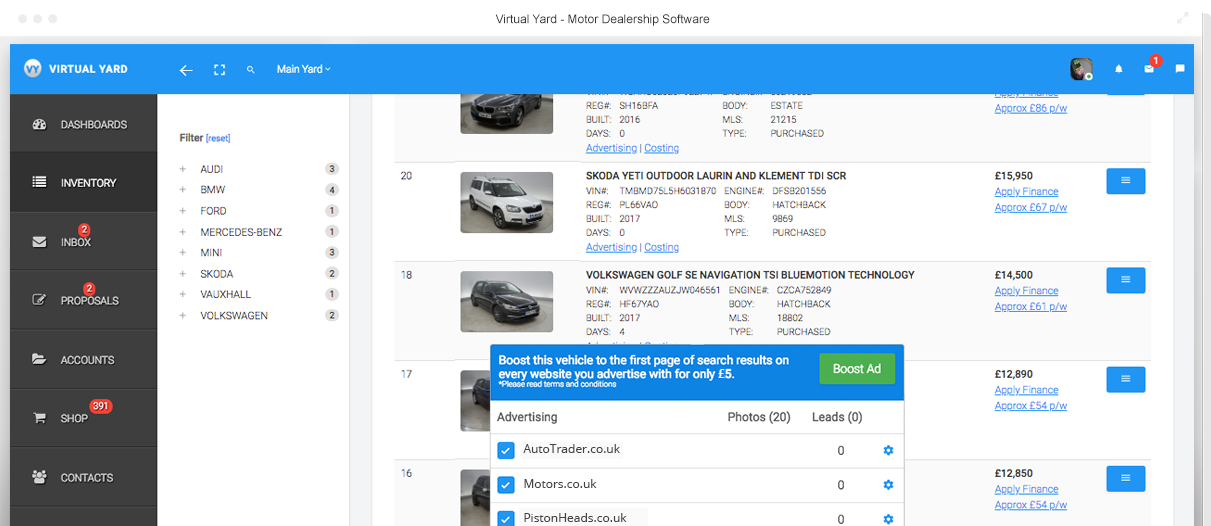Open the estate car thumbnail at top

click(506, 113)
